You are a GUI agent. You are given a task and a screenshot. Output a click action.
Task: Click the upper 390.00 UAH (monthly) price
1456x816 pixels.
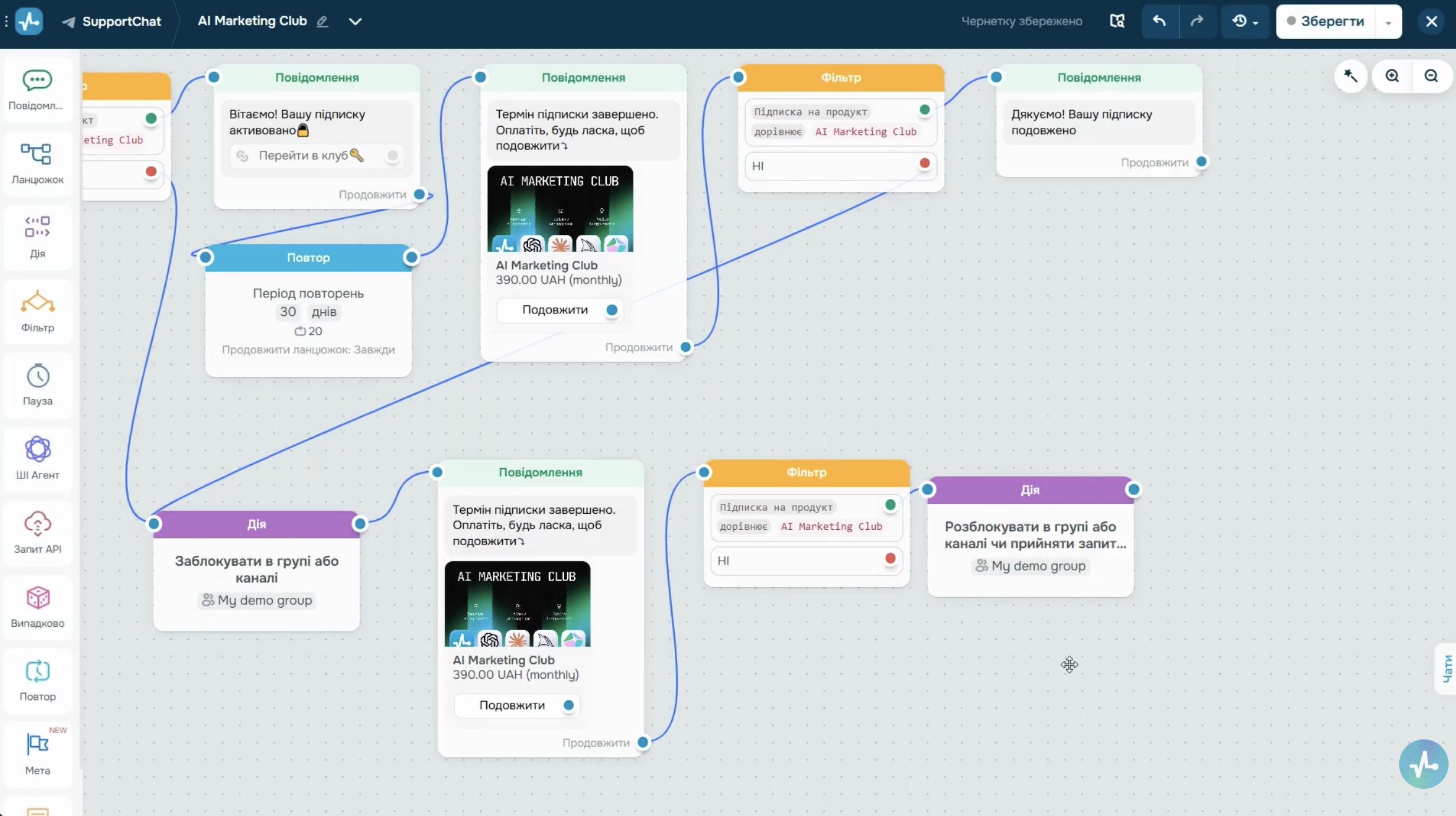559,280
